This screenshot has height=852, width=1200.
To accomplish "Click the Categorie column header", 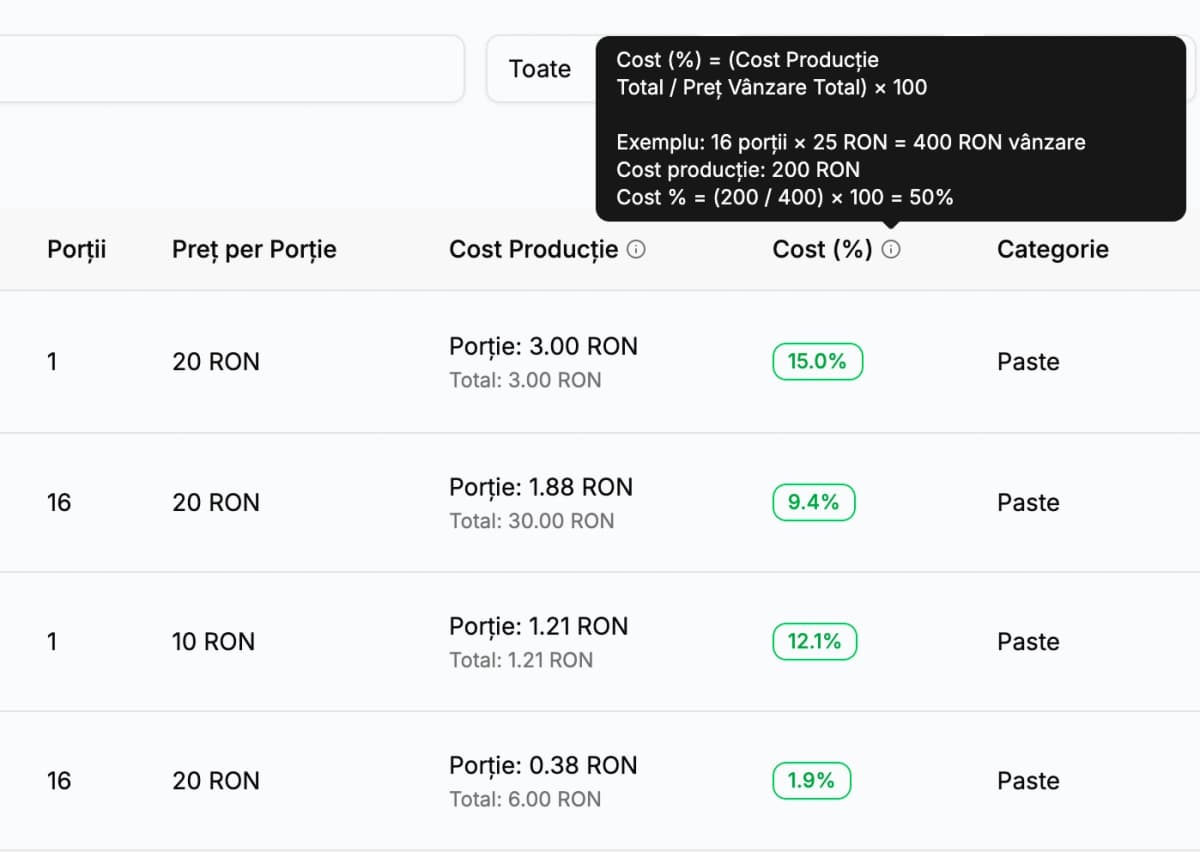I will point(1052,249).
